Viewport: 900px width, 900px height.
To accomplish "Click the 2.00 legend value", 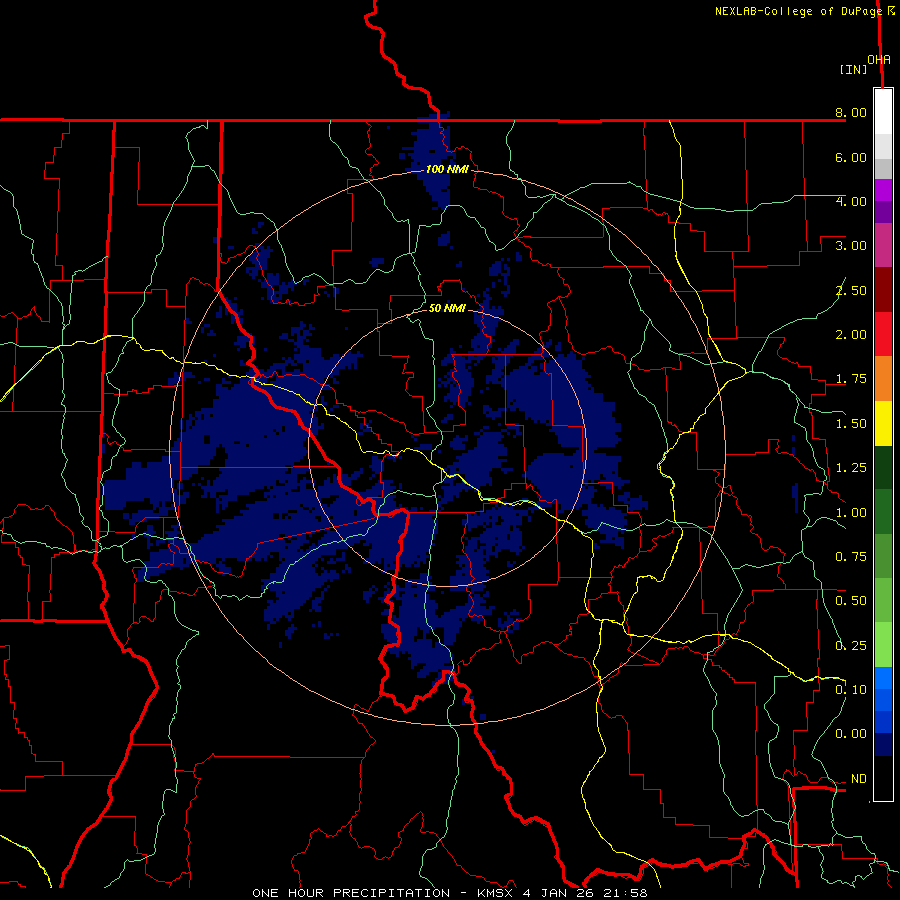I will [x=851, y=335].
